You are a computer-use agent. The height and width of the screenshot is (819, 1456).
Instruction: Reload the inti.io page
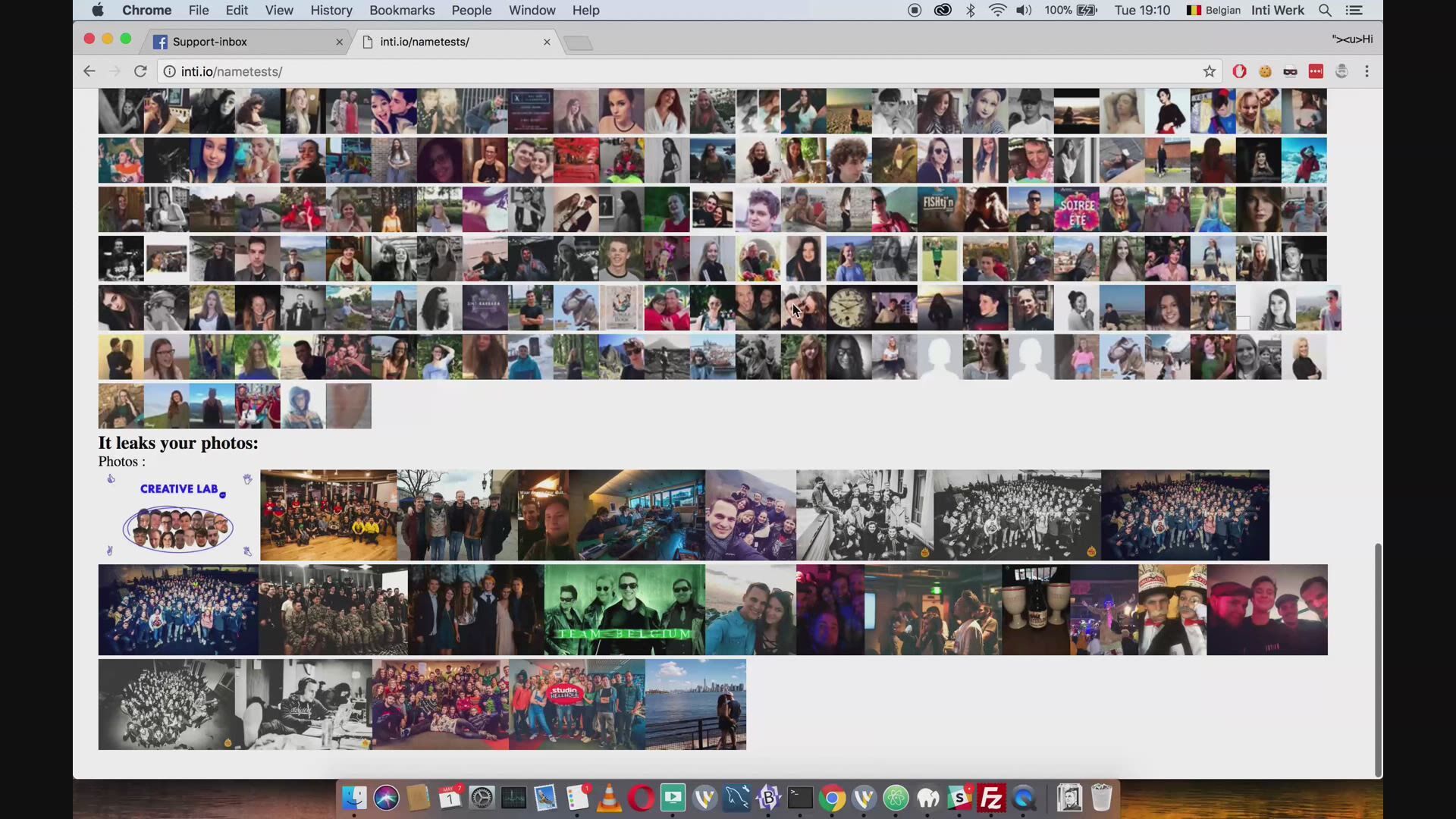[140, 71]
